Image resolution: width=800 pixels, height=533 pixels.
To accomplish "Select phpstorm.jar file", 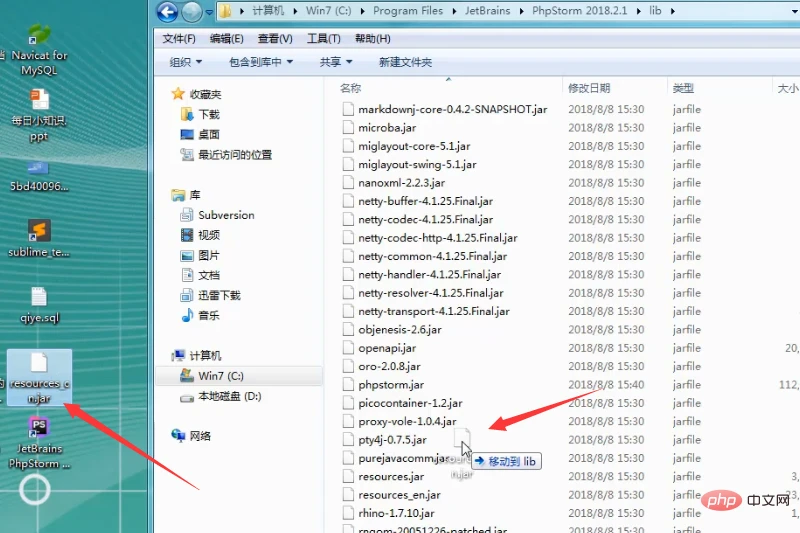I will coord(384,385).
